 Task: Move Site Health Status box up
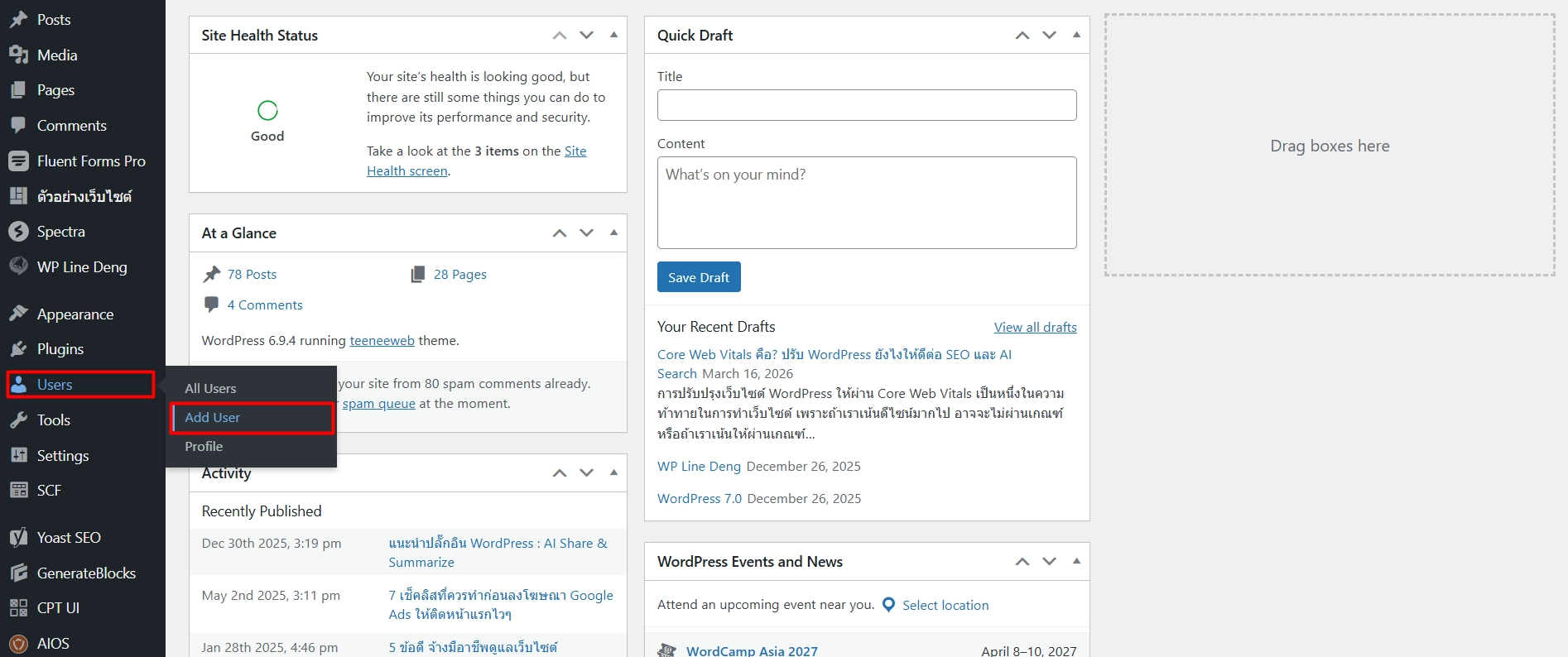(560, 35)
